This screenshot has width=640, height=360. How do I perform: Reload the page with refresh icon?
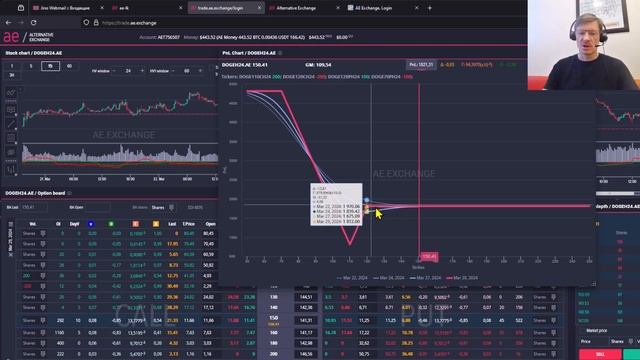coord(34,23)
